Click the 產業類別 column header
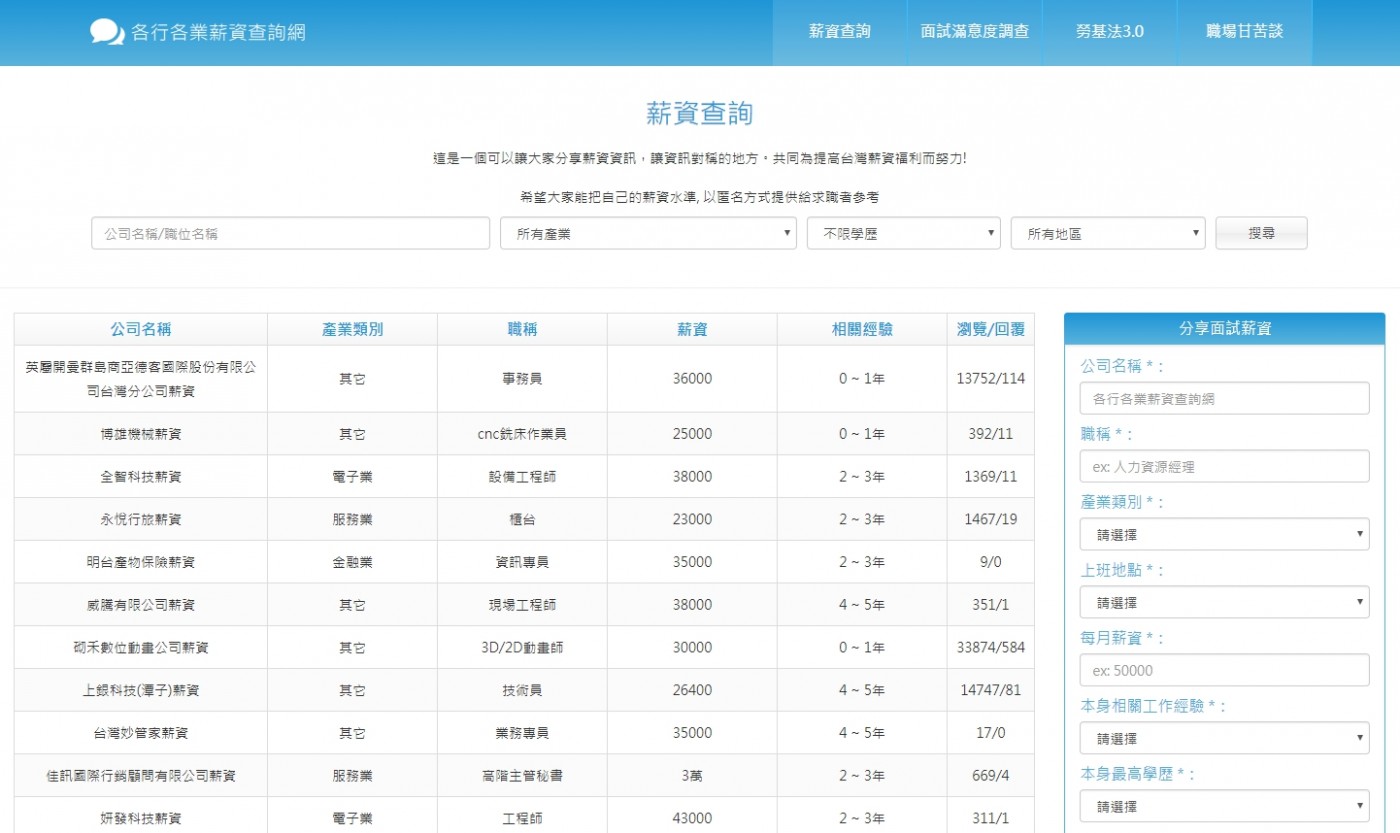The width and height of the screenshot is (1400, 833). (x=352, y=329)
